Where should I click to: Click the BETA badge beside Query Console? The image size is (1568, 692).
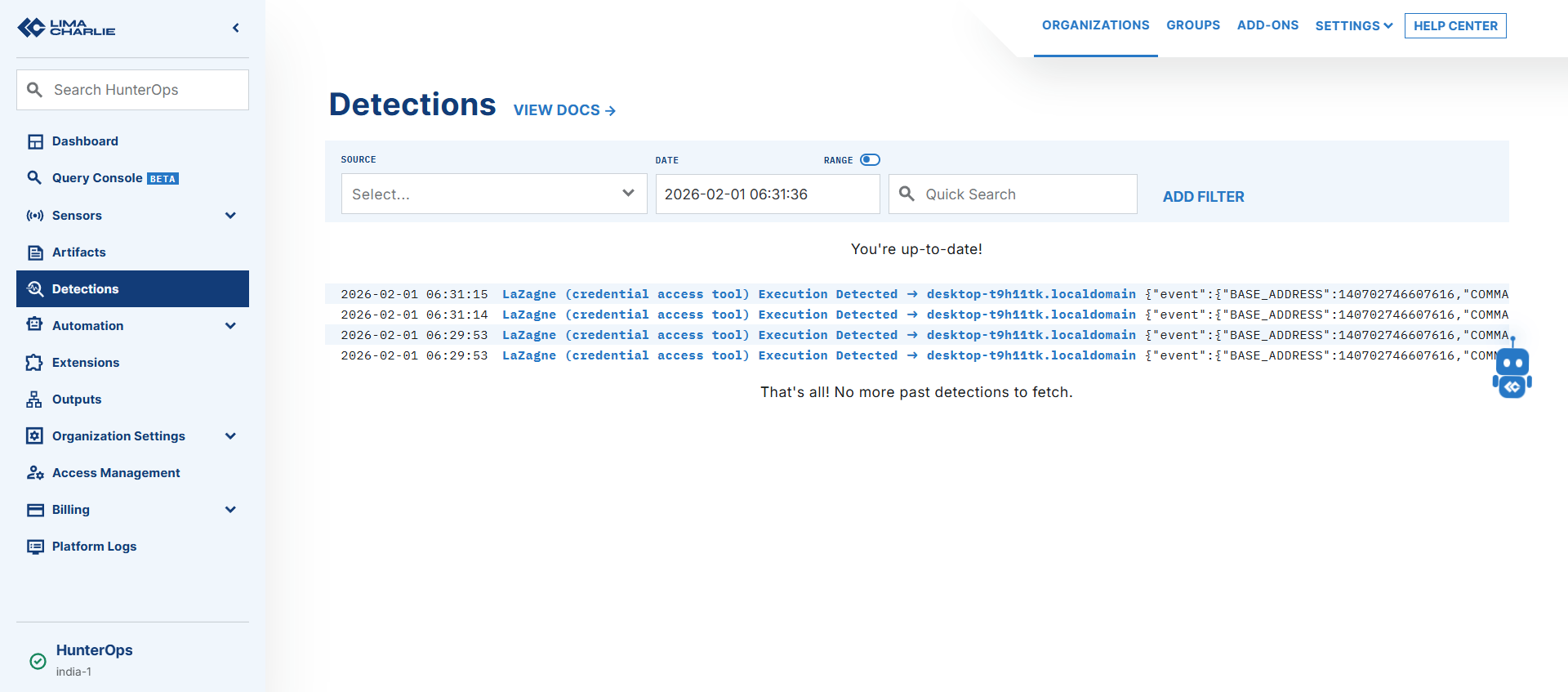tap(163, 179)
